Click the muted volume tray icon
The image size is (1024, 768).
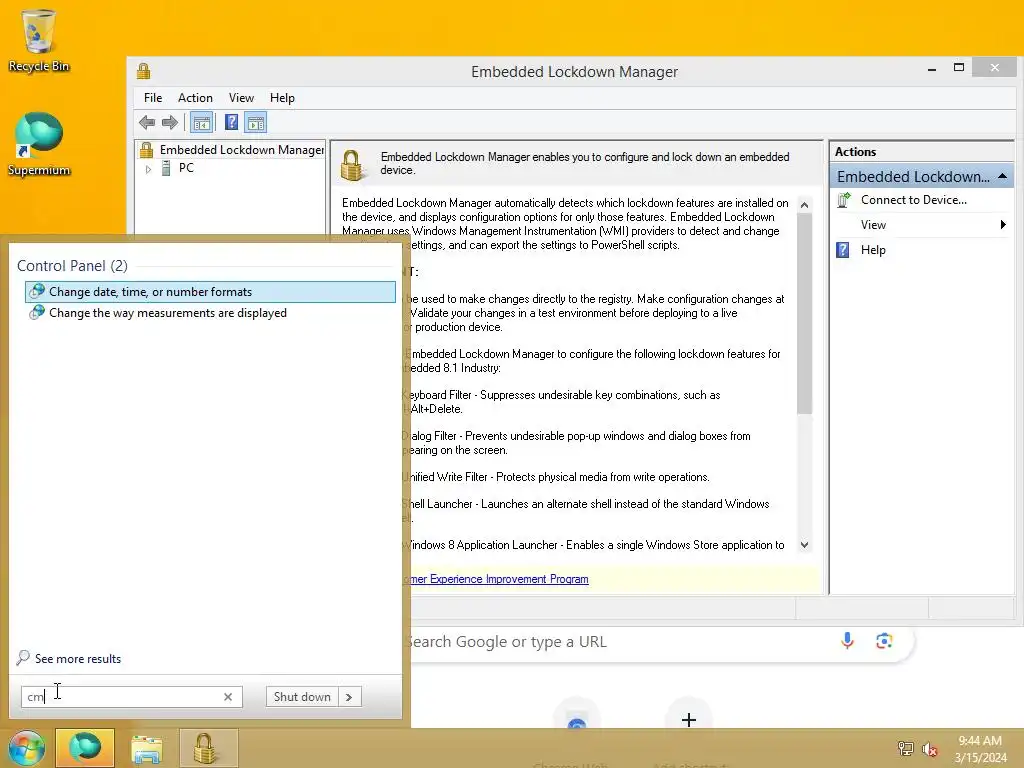coord(929,749)
